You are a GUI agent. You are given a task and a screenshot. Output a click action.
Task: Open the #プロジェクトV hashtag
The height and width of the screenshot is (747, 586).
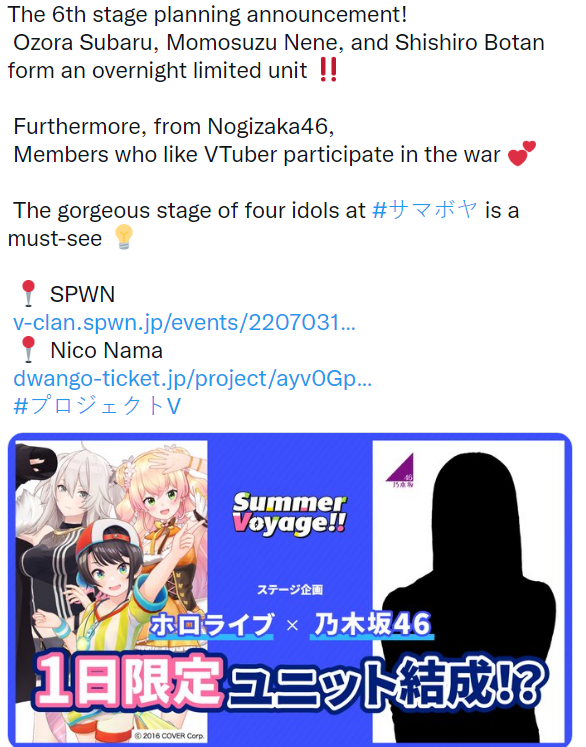point(97,406)
